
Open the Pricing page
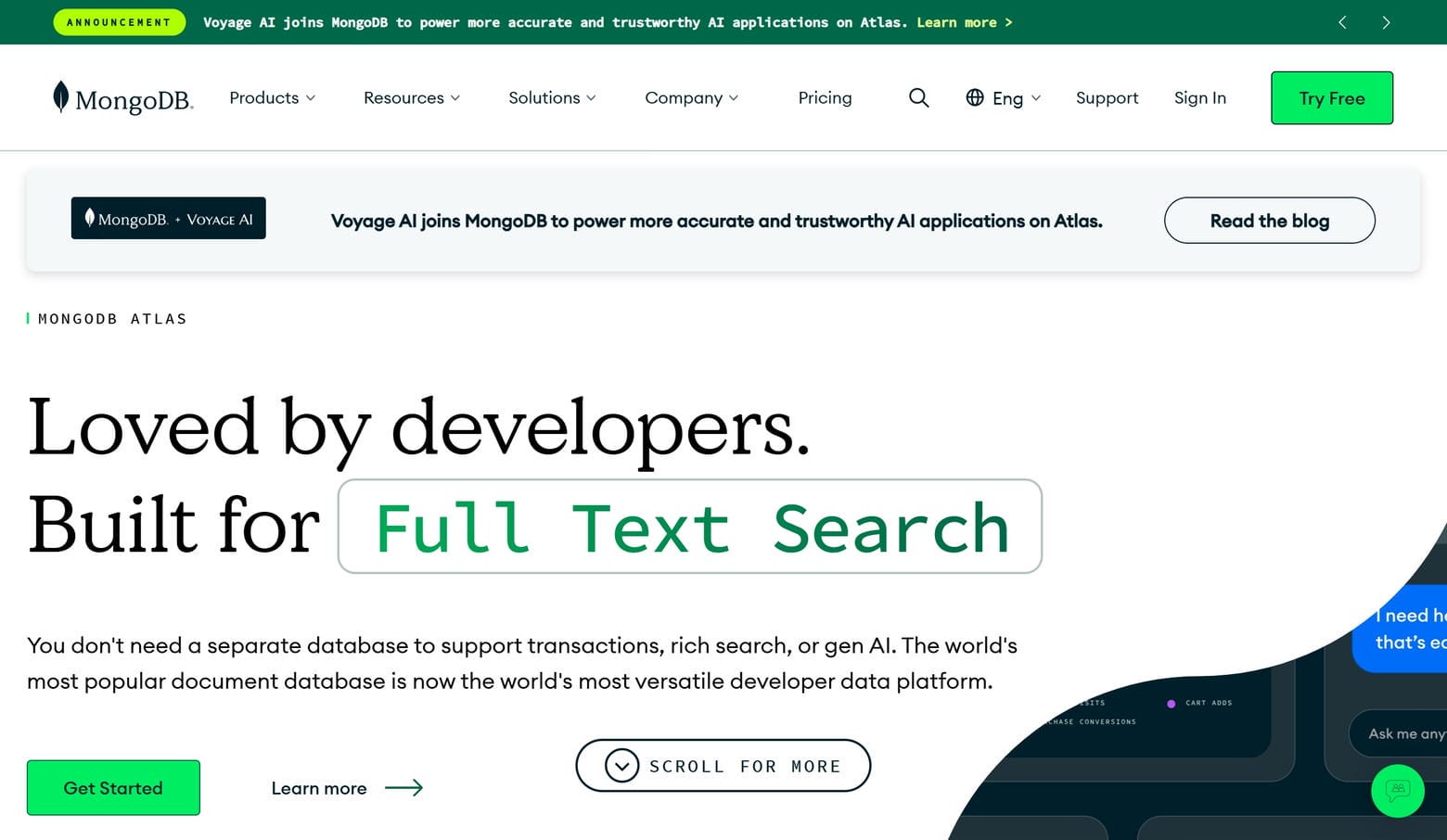pyautogui.click(x=825, y=97)
